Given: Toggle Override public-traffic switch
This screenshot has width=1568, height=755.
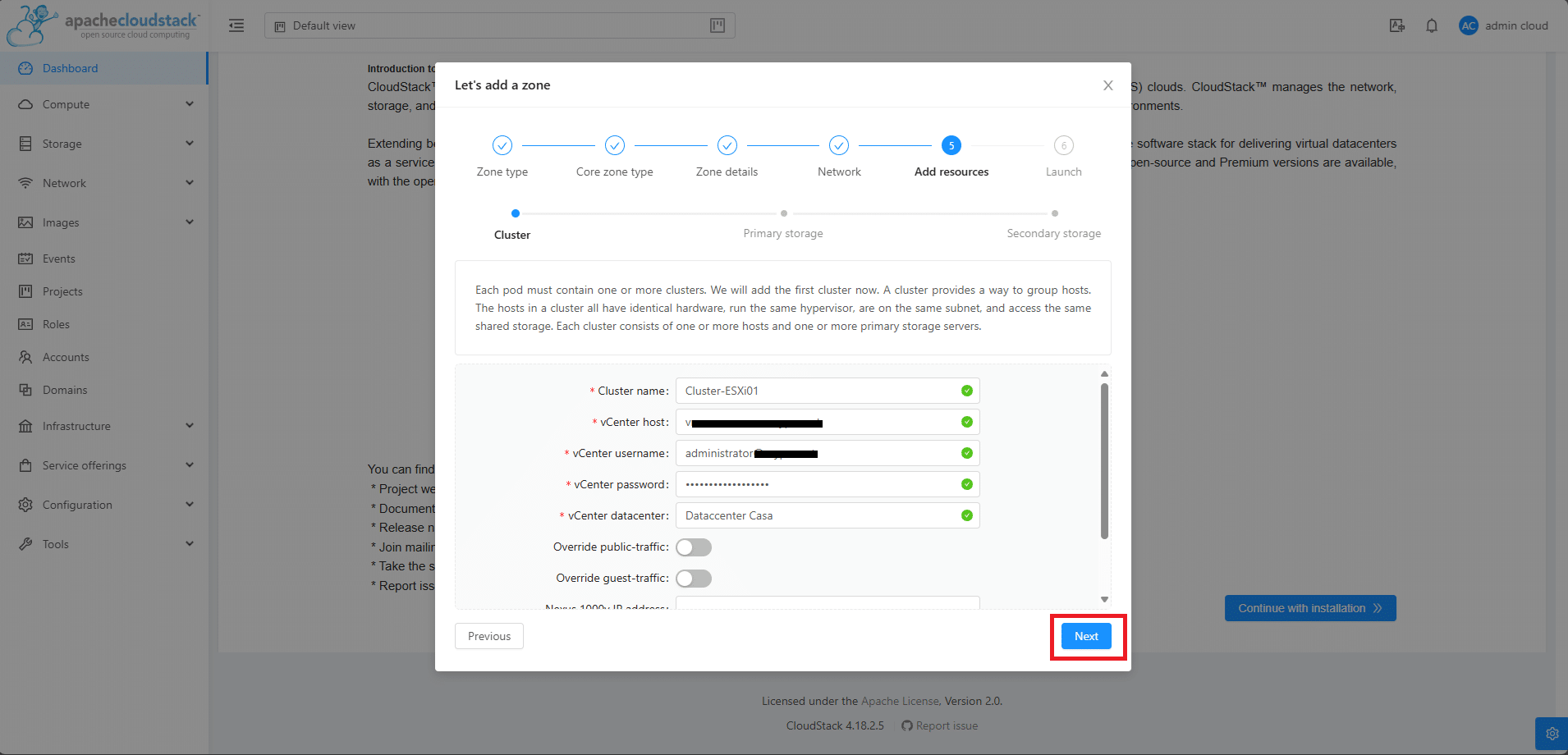Looking at the screenshot, I should tap(694, 547).
